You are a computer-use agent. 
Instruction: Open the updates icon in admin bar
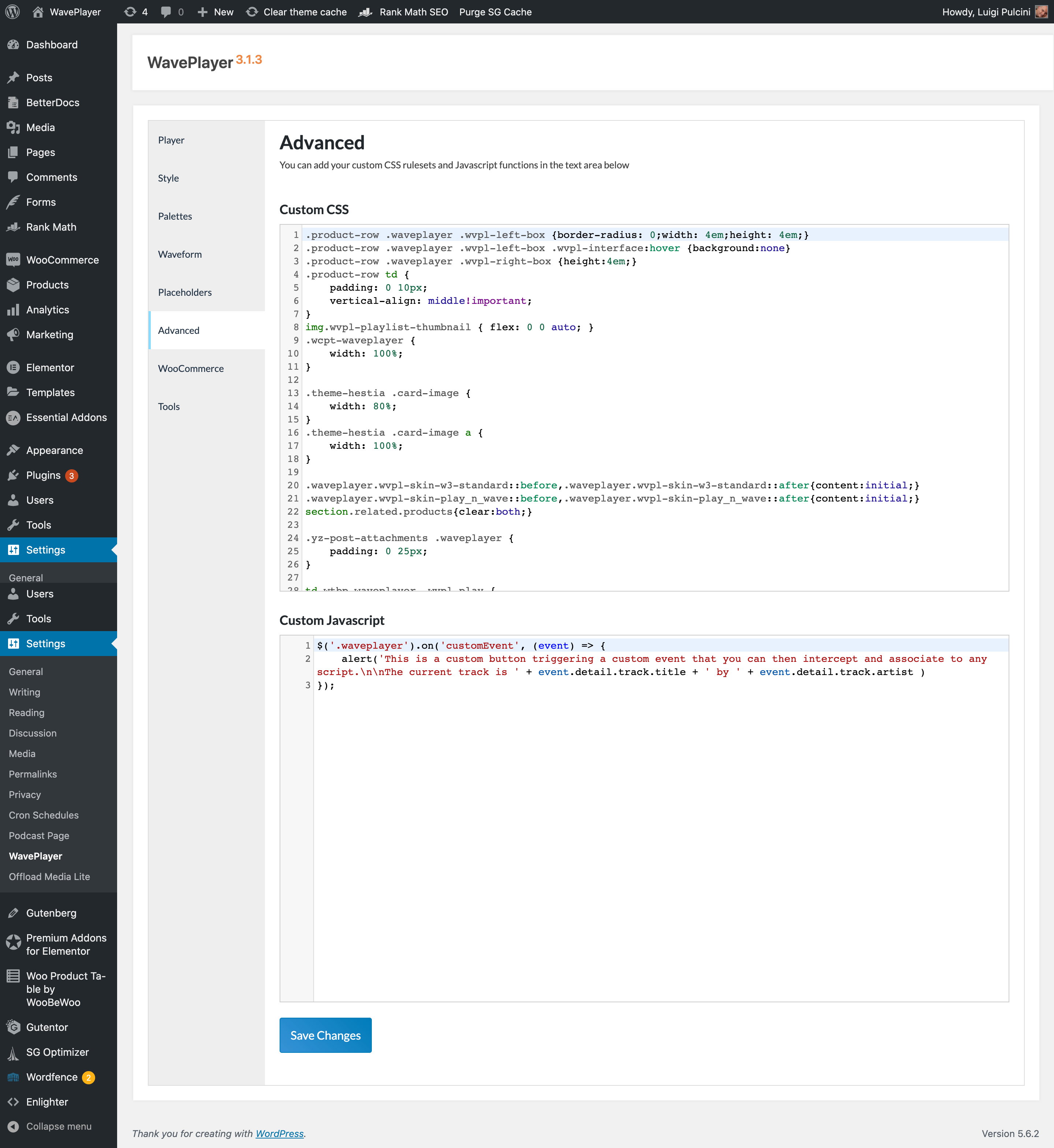click(x=131, y=12)
